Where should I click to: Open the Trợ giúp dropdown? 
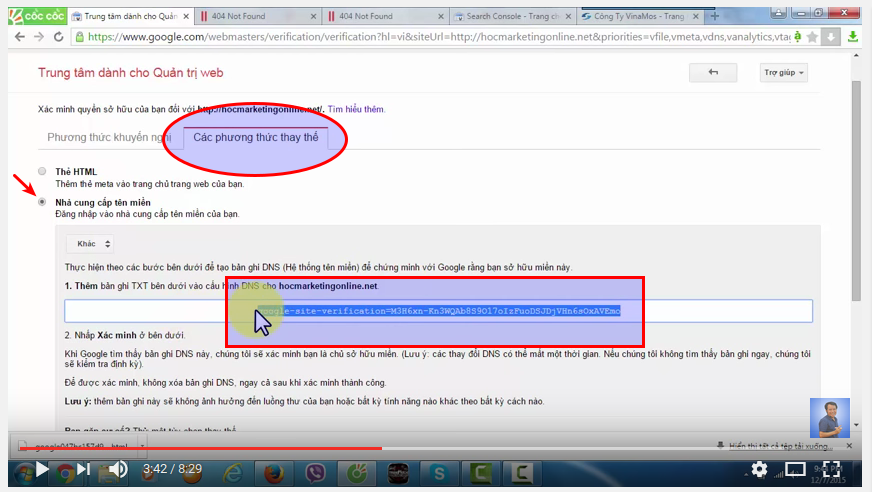pos(784,72)
